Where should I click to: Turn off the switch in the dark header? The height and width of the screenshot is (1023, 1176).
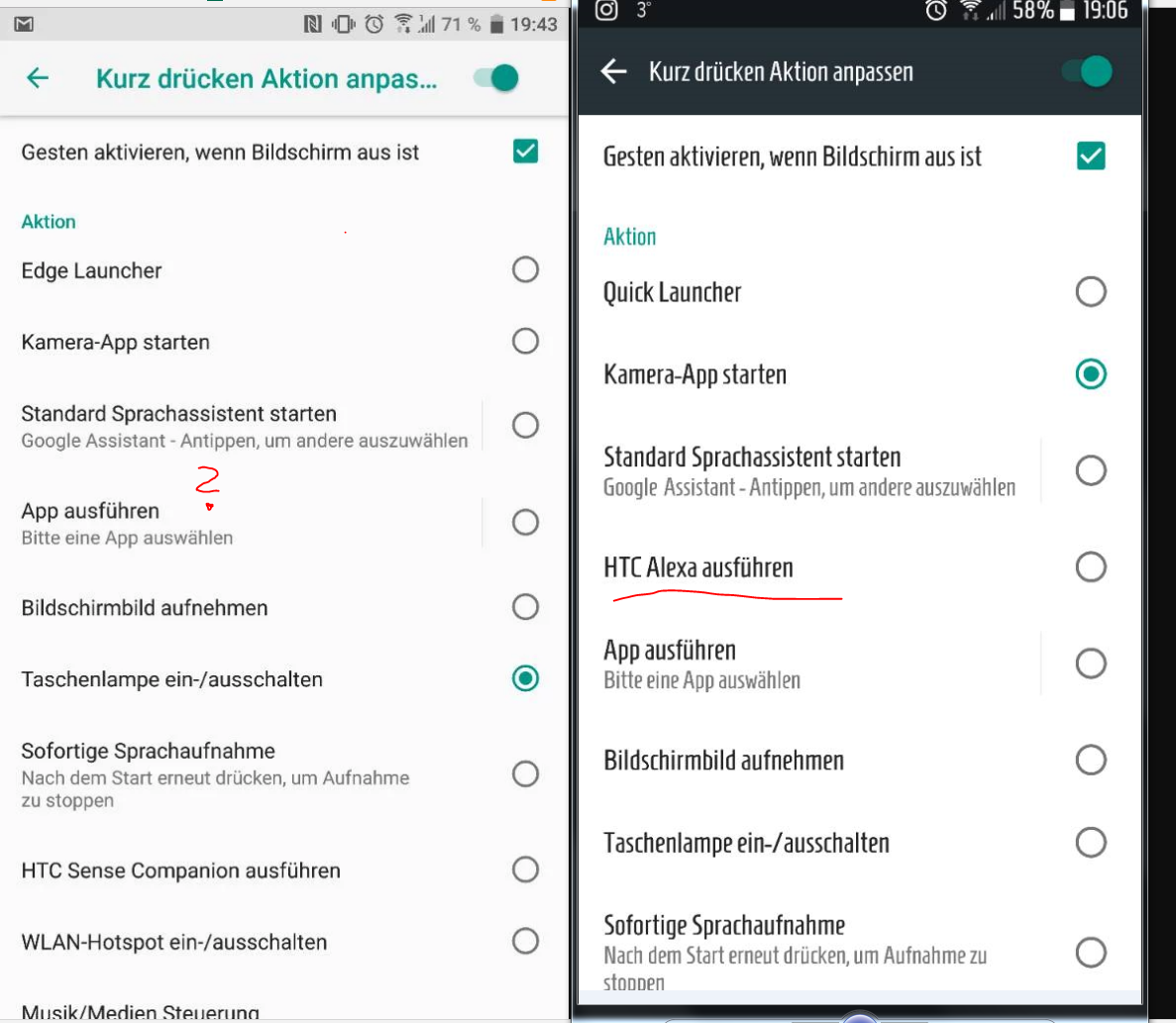coord(1088,72)
